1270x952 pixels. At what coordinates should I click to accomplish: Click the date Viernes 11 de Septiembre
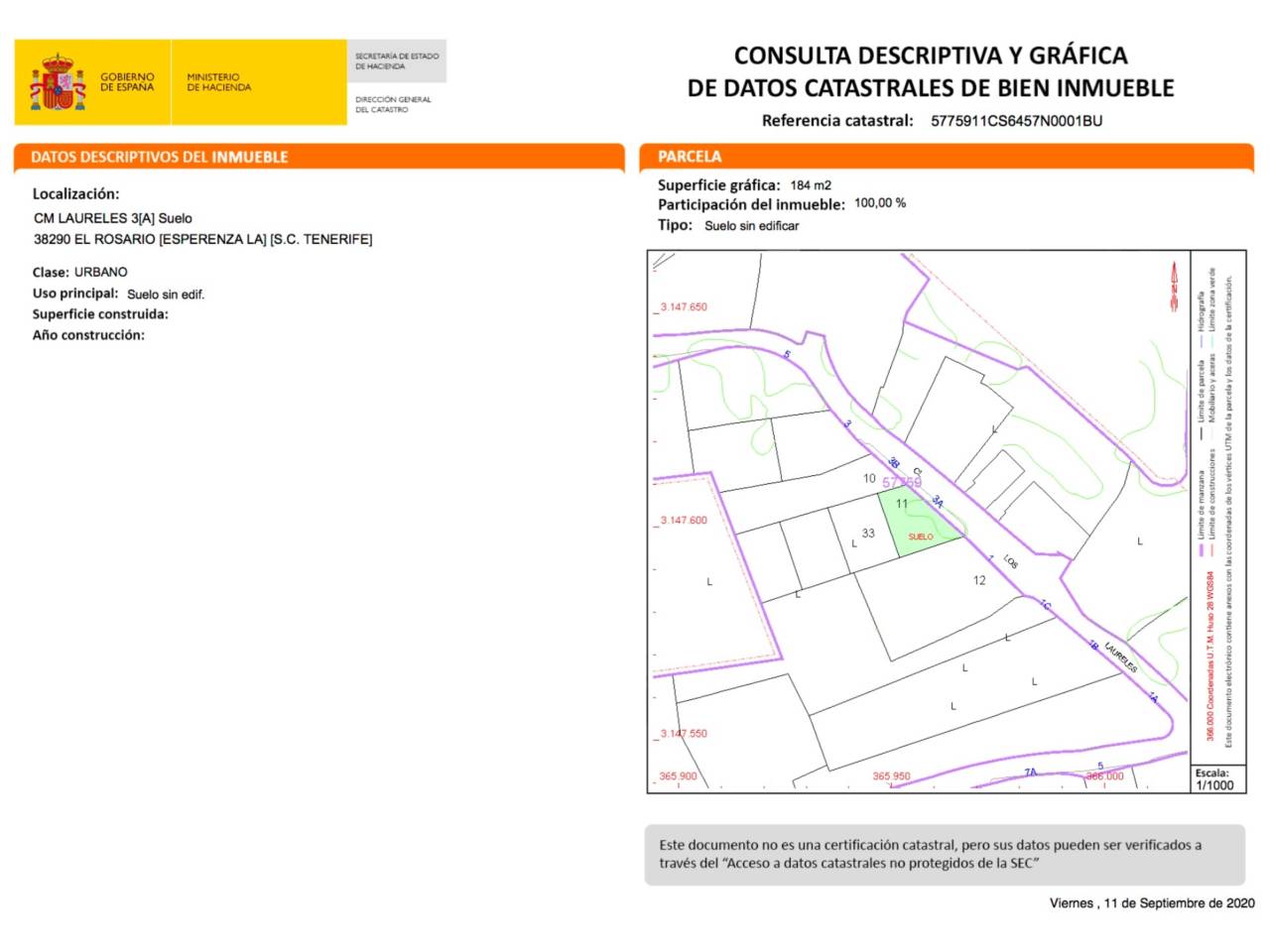tap(1152, 903)
